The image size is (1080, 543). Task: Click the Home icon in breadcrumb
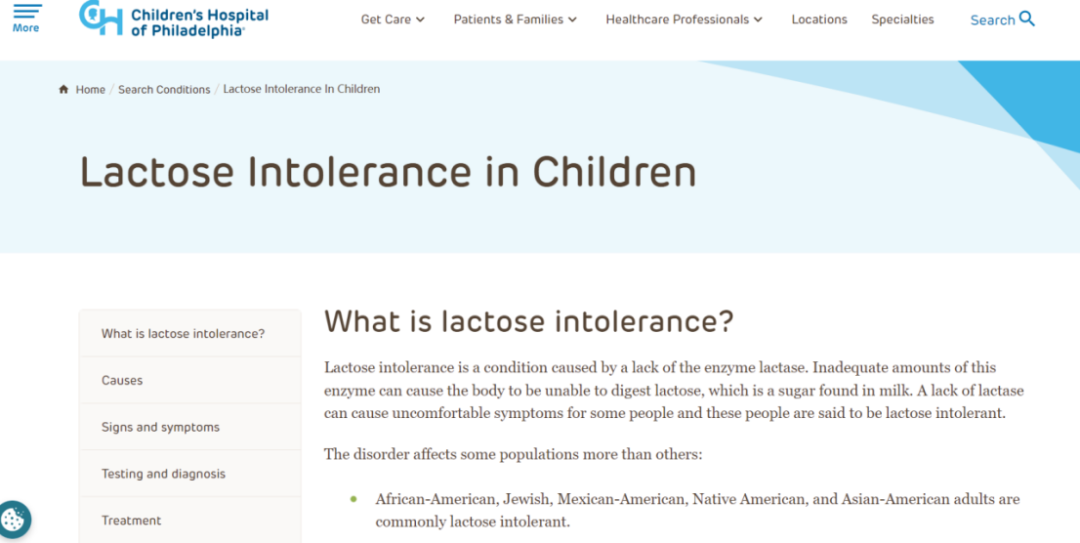64,89
